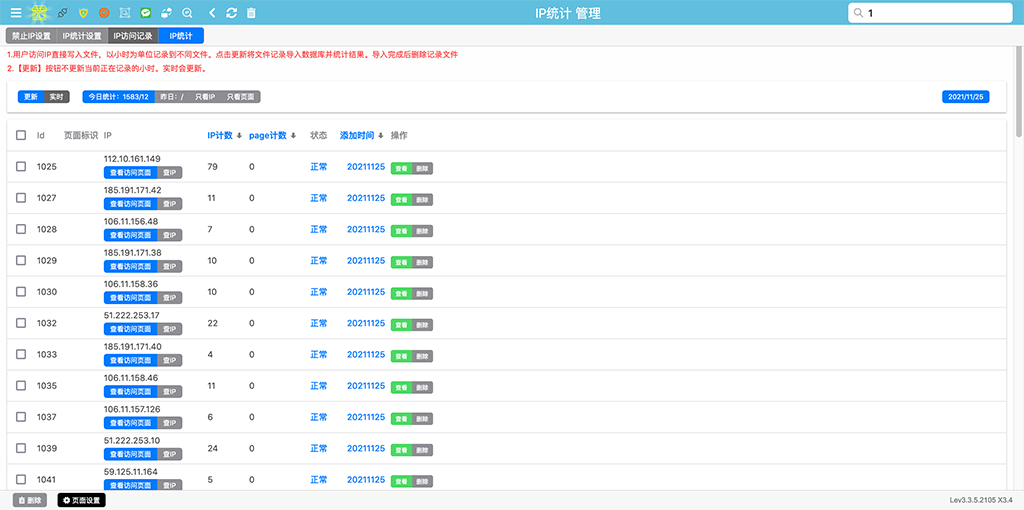Click the magnifier zoom icon in toolbar
The height and width of the screenshot is (510, 1024).
[x=187, y=13]
